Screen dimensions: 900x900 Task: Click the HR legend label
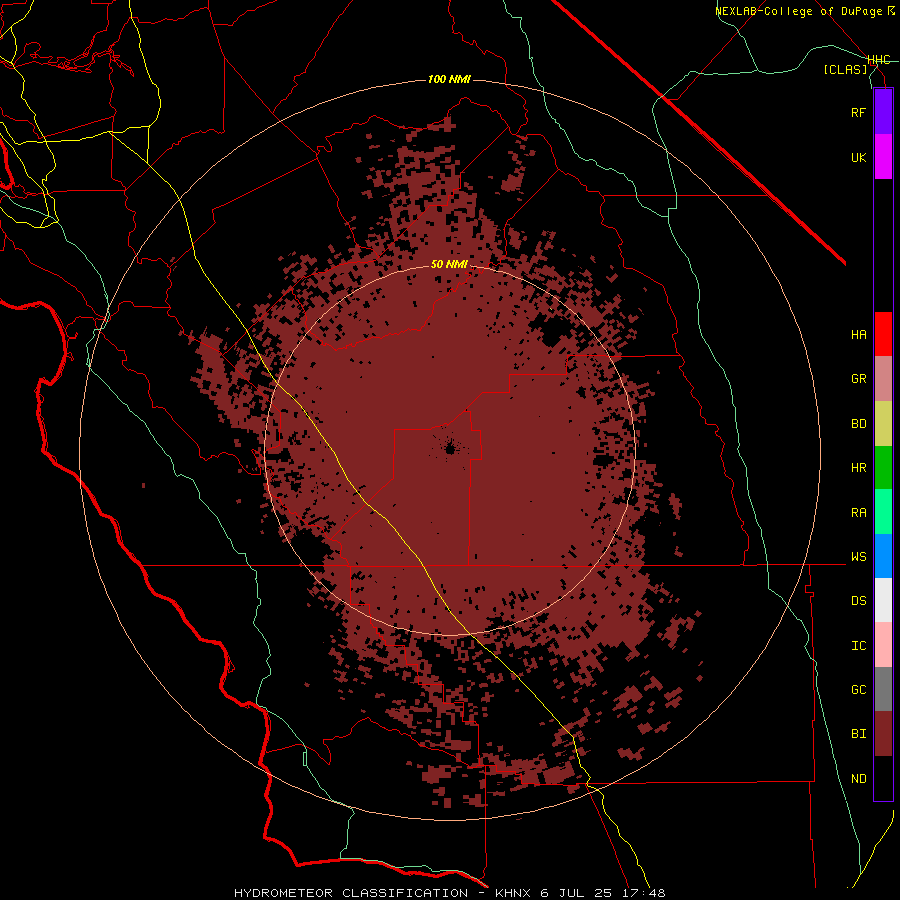pyautogui.click(x=858, y=468)
